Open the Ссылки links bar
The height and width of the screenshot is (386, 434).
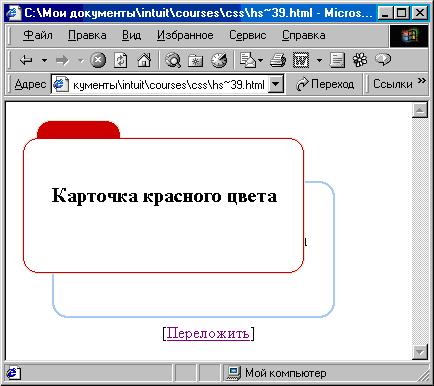pos(392,84)
